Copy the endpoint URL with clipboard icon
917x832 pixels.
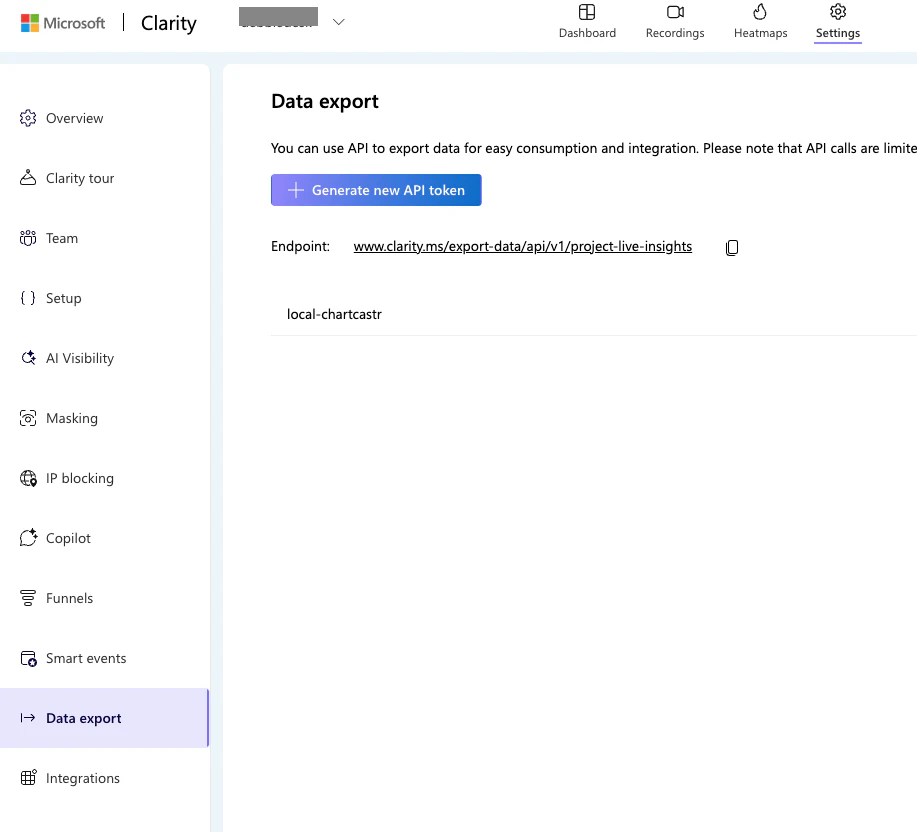(x=732, y=247)
